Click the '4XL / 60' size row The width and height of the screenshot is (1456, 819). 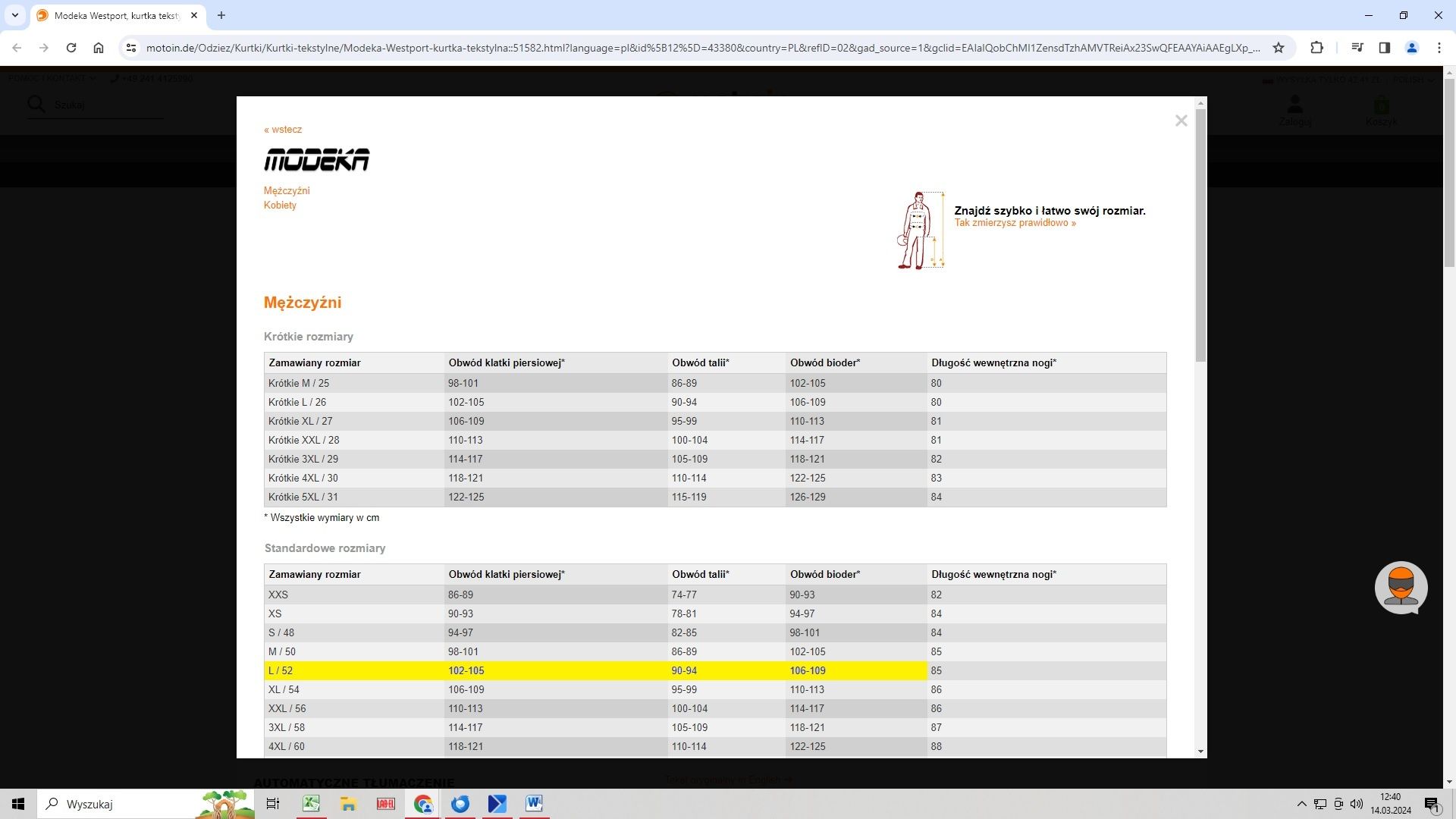click(x=715, y=747)
